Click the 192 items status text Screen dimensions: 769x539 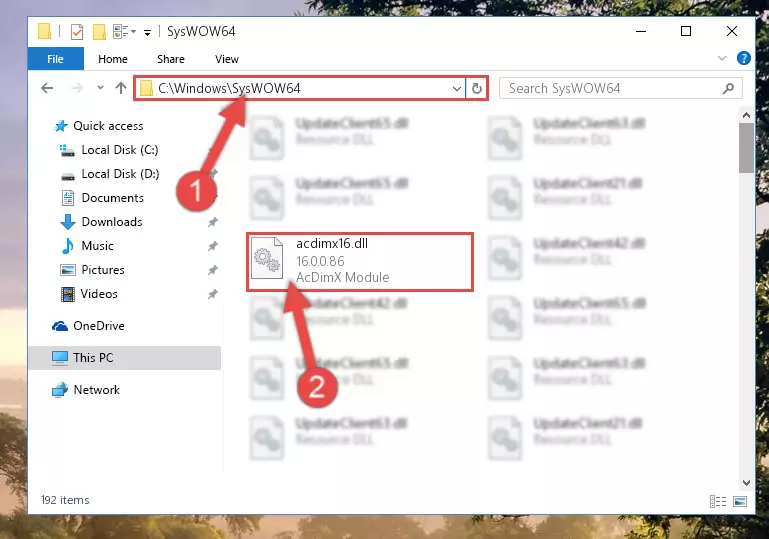[65, 500]
